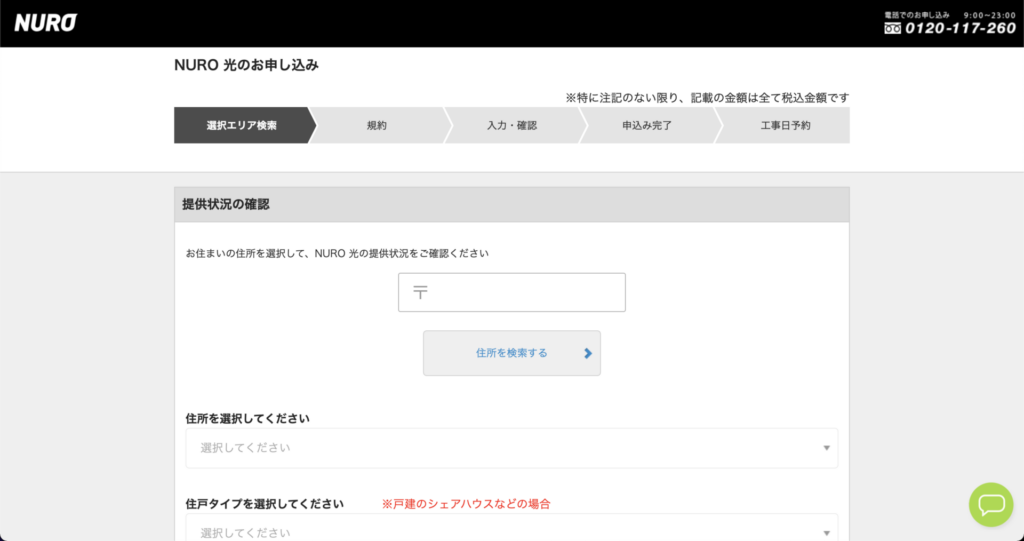1024x541 pixels.
Task: Click the blue chevron on search button
Action: [588, 353]
